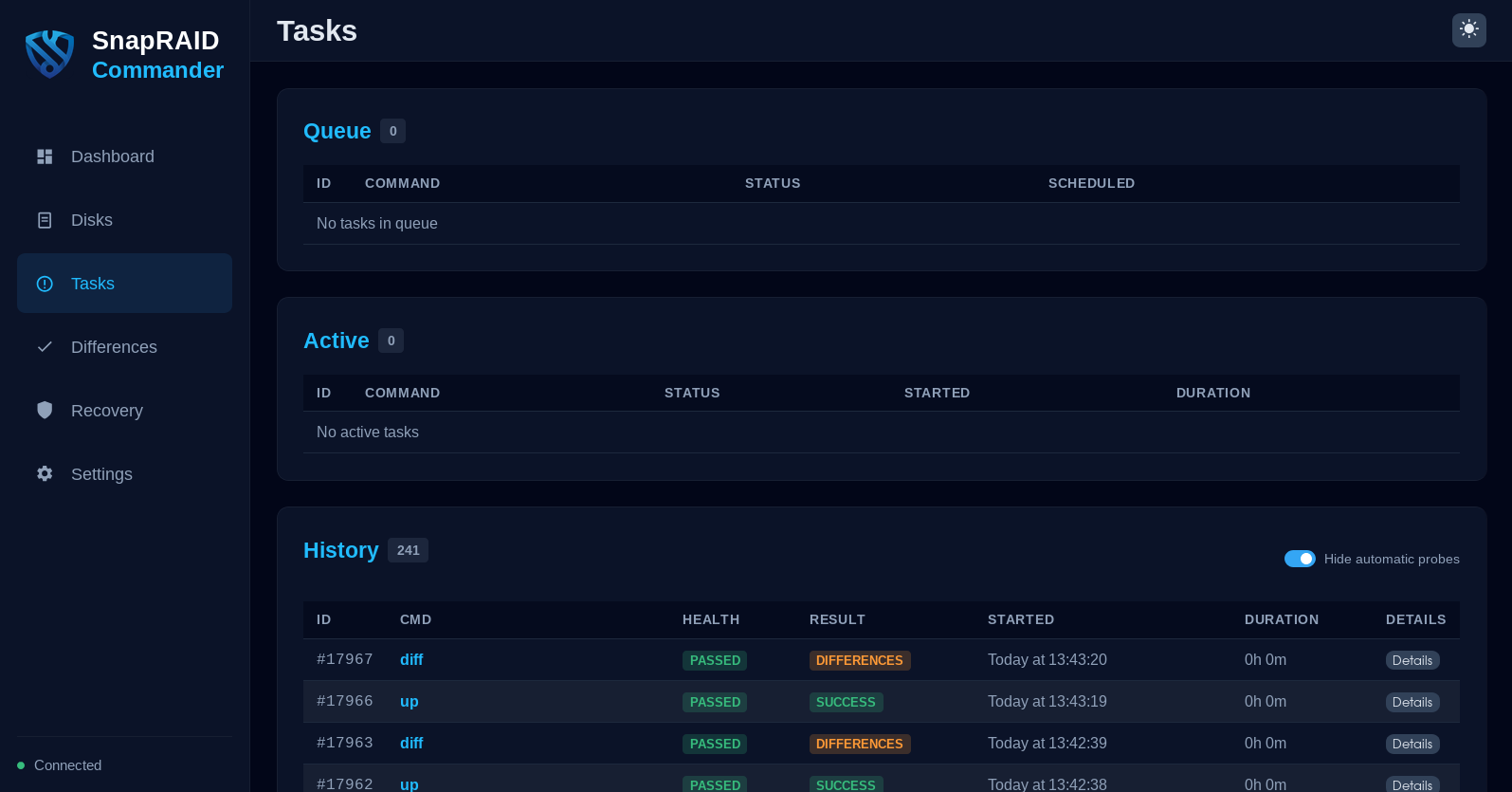Toggle the Hide automatic probes switch
The height and width of the screenshot is (792, 1512).
(x=1299, y=559)
